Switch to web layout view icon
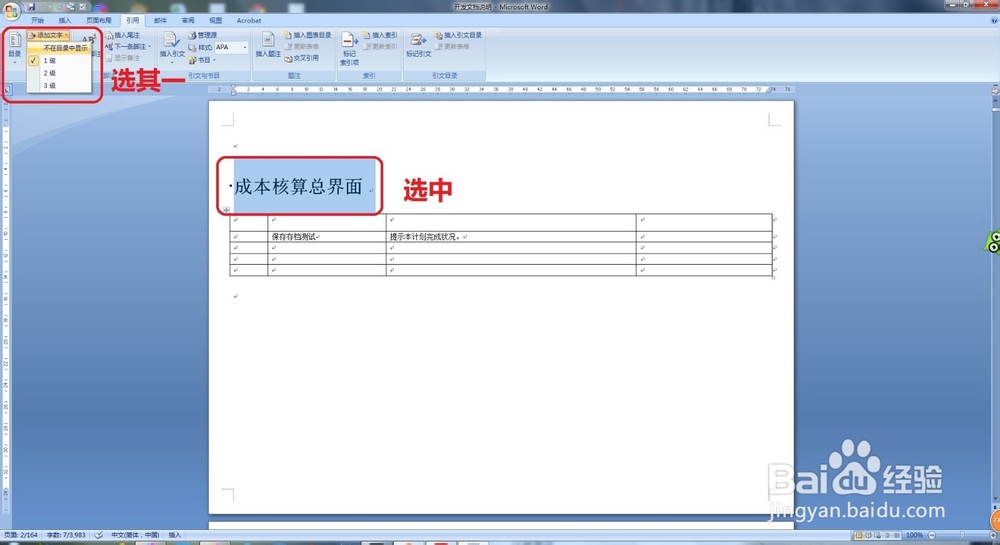The image size is (1000, 545). [878, 535]
